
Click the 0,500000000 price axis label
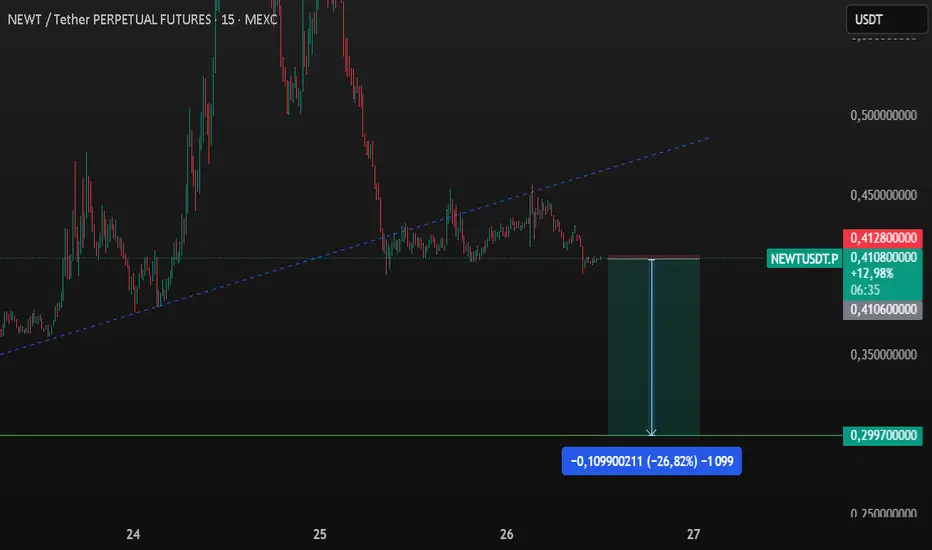(x=883, y=115)
